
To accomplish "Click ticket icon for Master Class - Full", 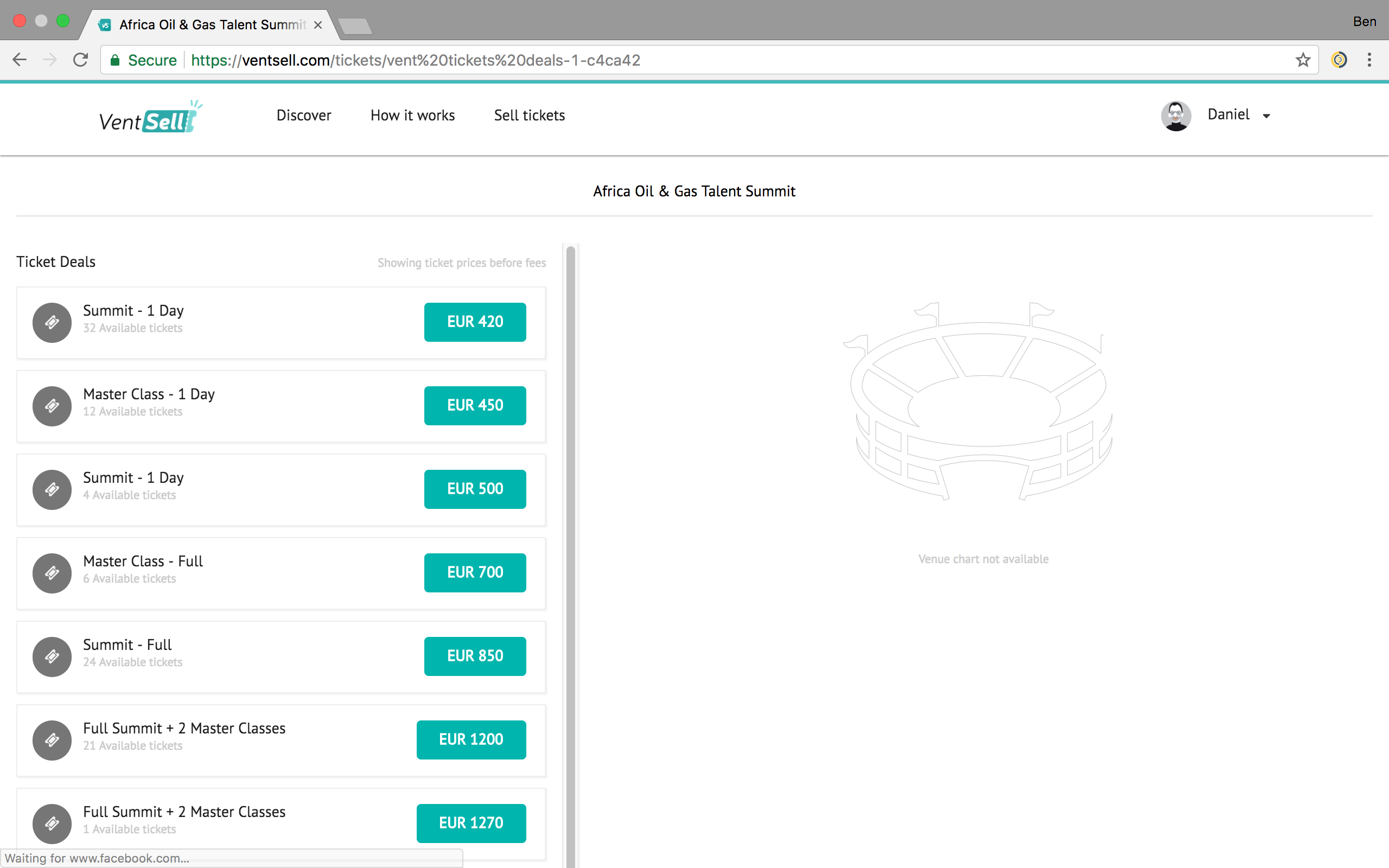I will pyautogui.click(x=52, y=573).
